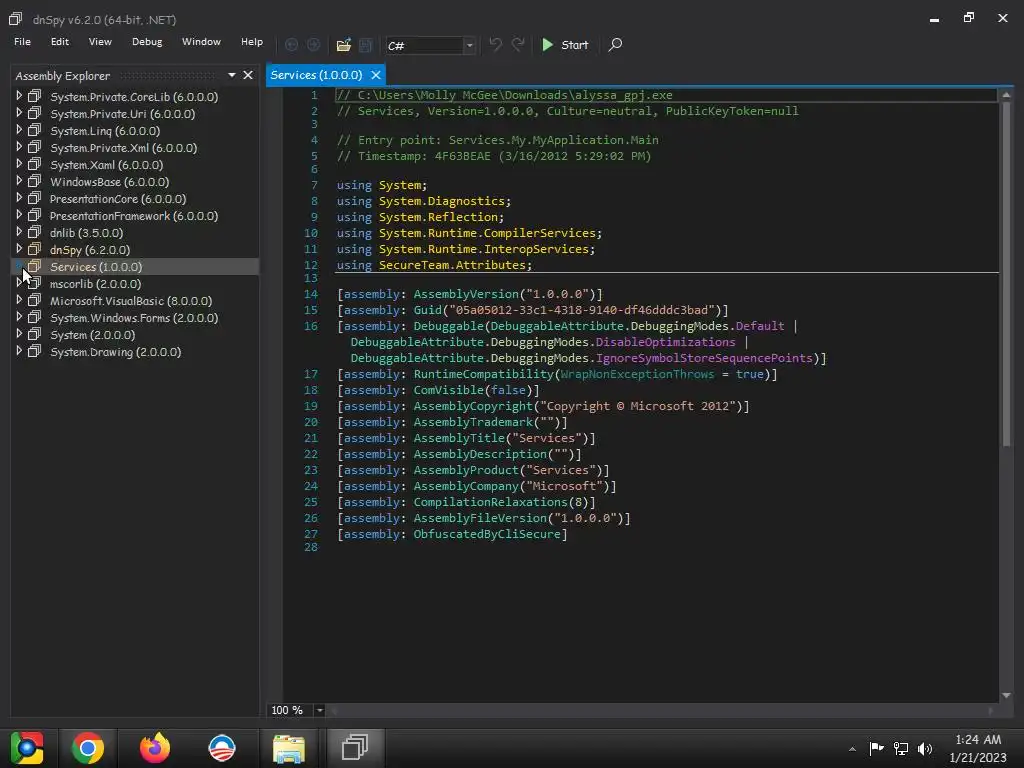Expand mscorlib (2.0.0.0) node

pos(19,283)
